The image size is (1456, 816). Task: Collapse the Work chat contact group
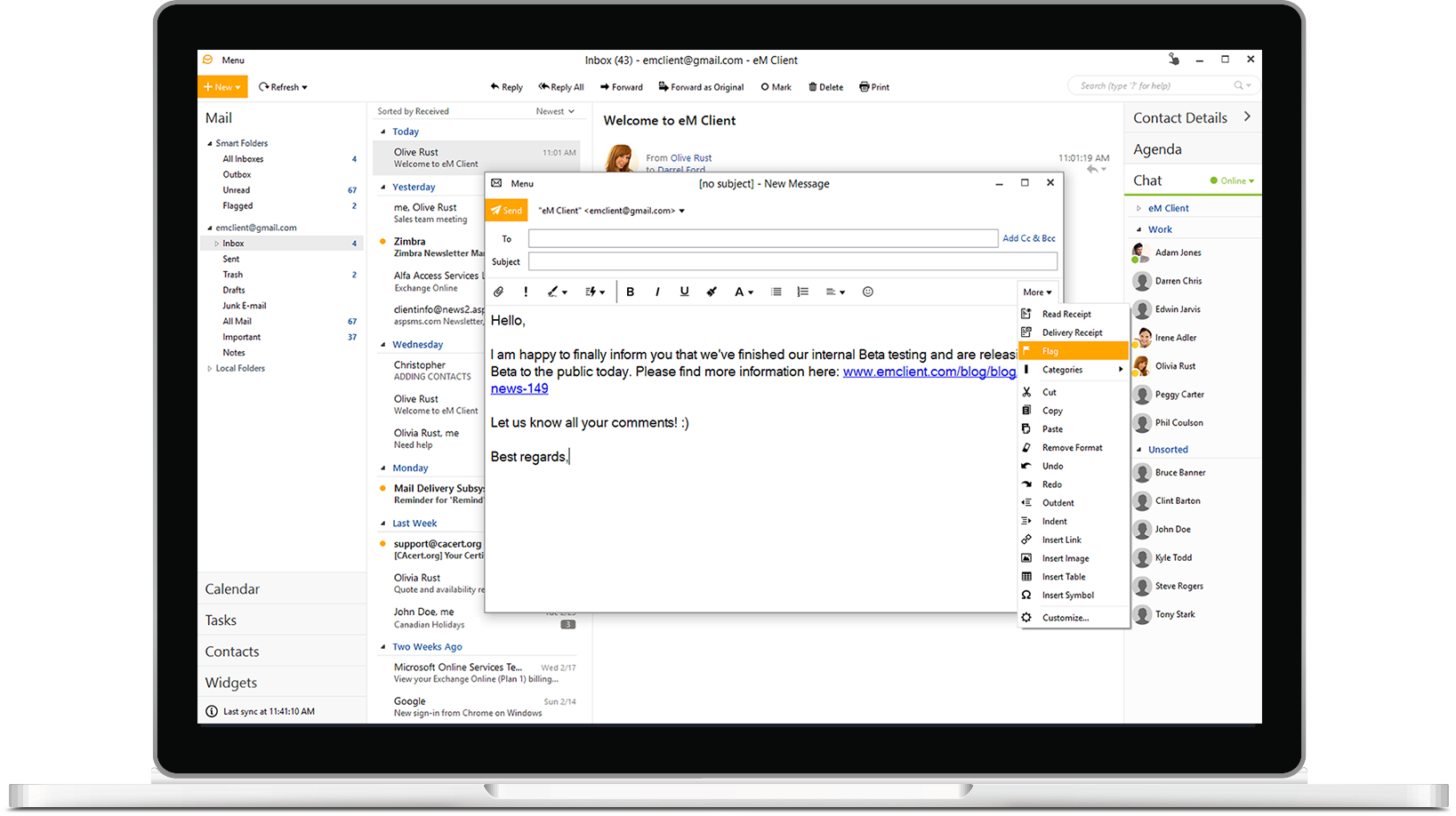(x=1139, y=229)
